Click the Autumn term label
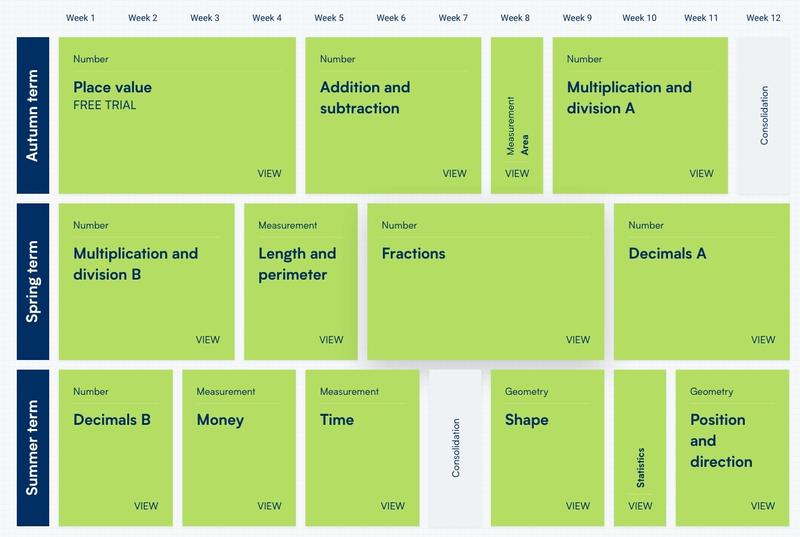This screenshot has width=800, height=537. click(x=33, y=115)
